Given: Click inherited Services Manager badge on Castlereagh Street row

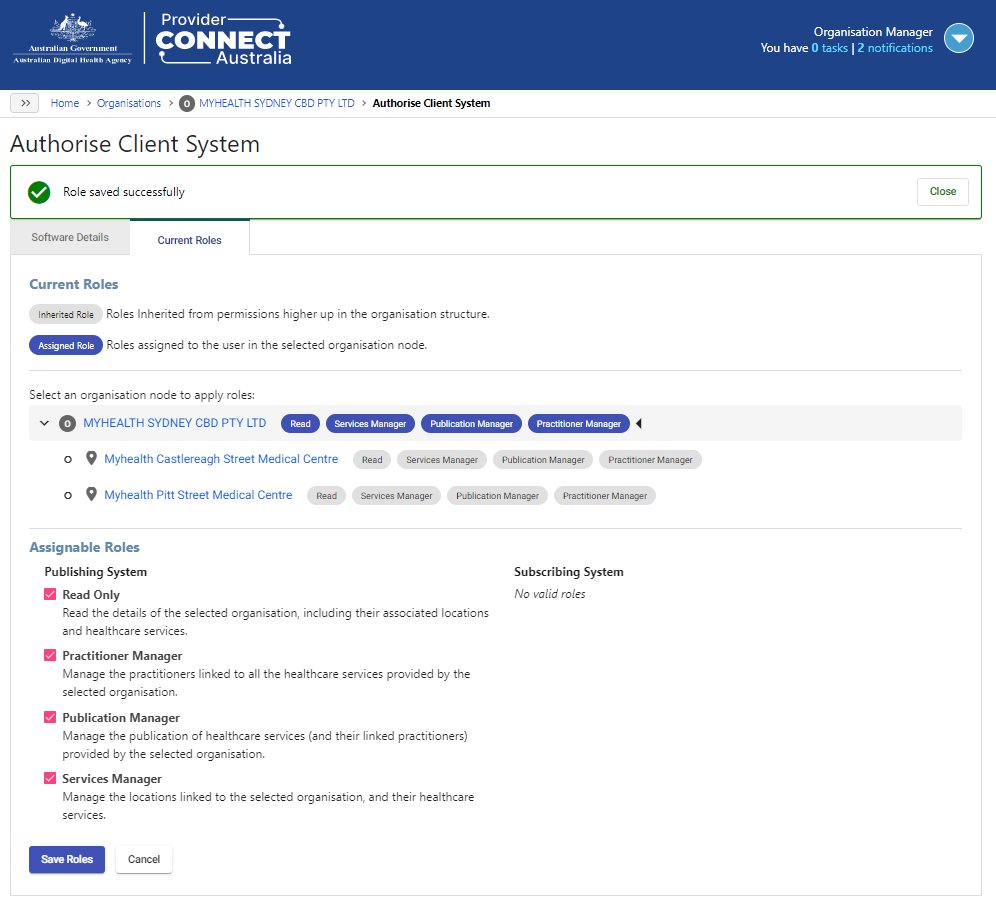Looking at the screenshot, I should click(442, 460).
